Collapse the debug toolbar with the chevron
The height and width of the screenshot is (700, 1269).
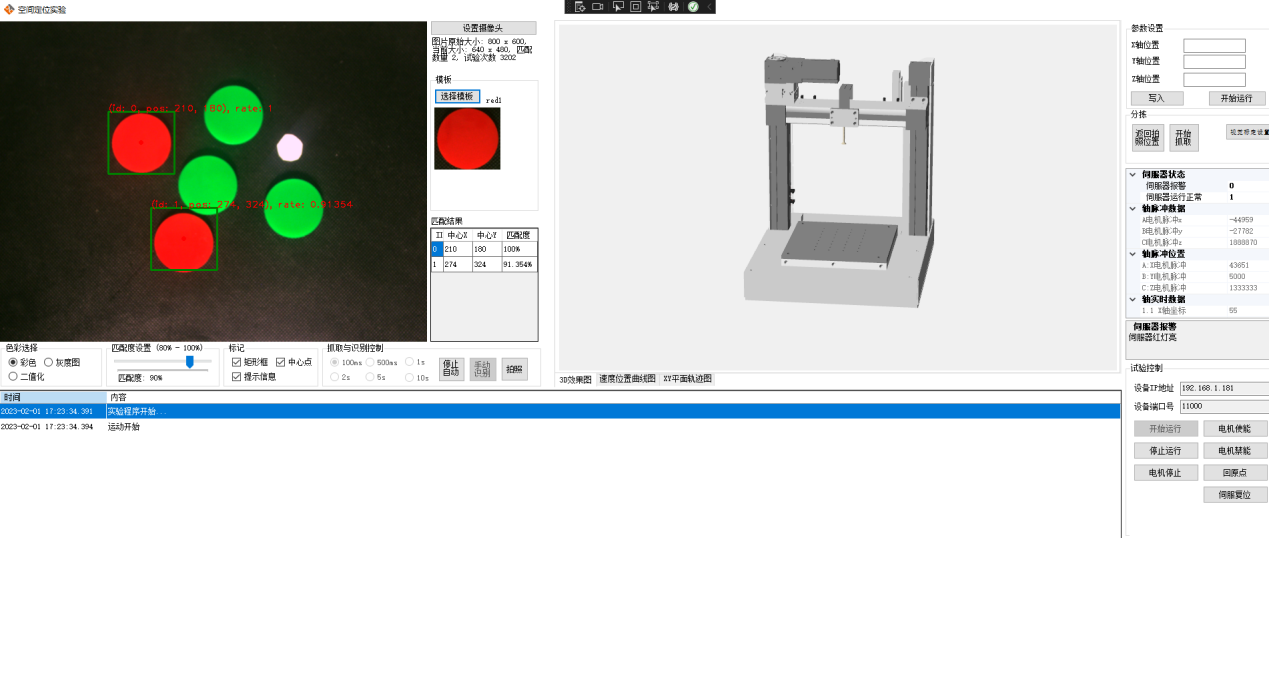point(709,7)
